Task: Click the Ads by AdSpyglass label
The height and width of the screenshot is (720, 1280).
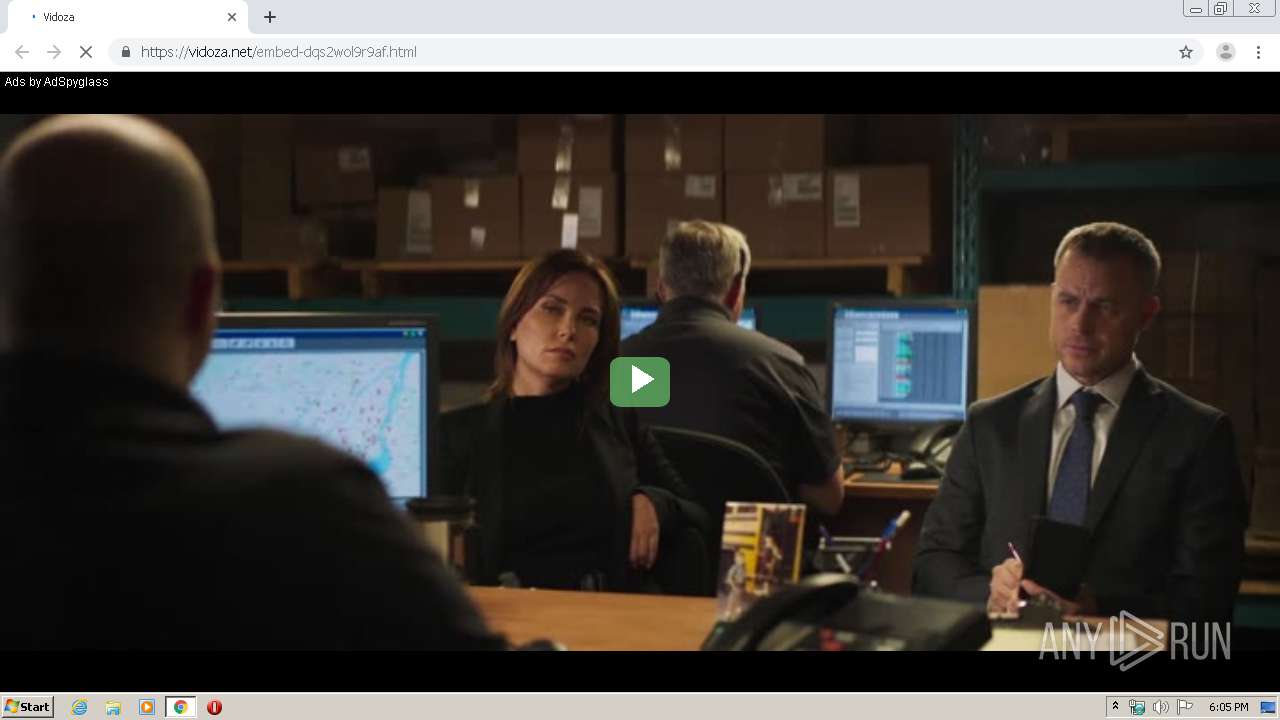Action: 57,82
